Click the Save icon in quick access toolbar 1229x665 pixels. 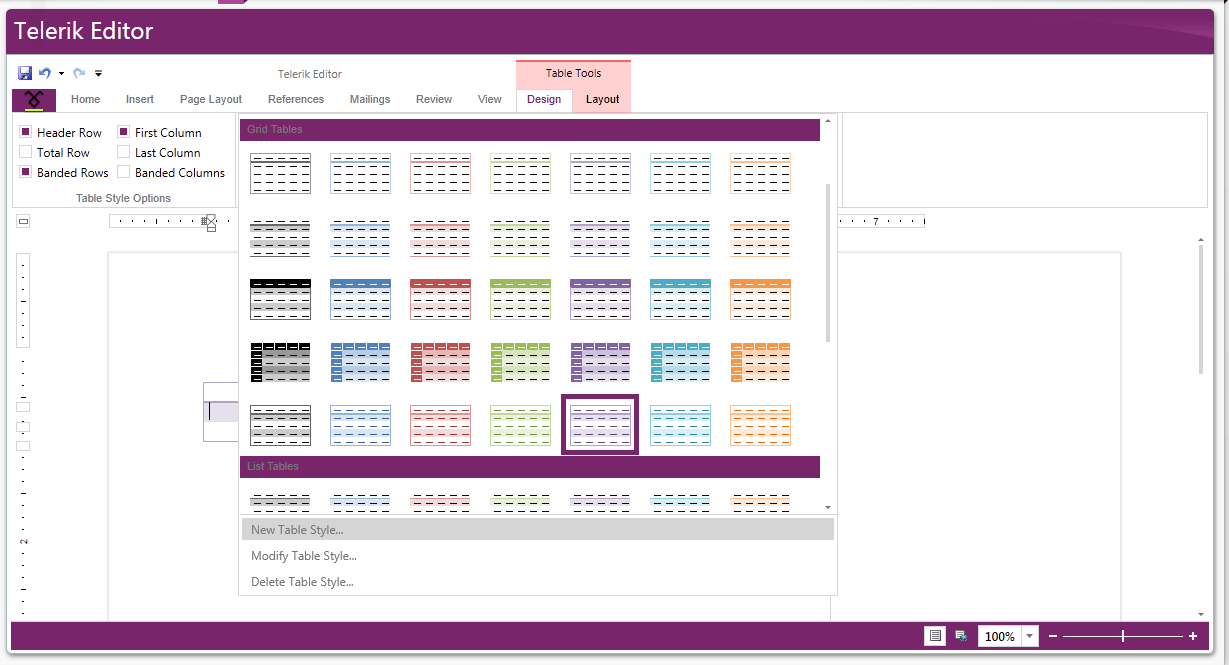coord(24,72)
